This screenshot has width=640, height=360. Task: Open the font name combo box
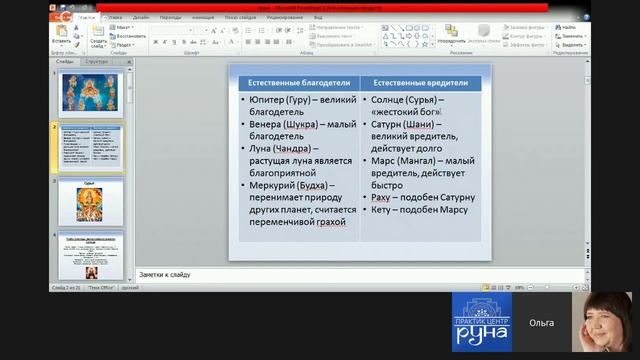pyautogui.click(x=172, y=31)
